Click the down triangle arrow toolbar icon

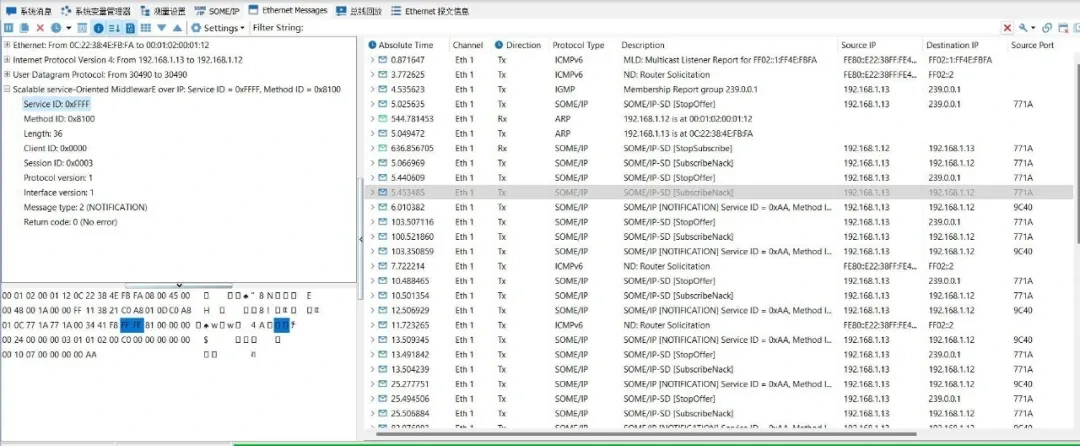point(163,28)
